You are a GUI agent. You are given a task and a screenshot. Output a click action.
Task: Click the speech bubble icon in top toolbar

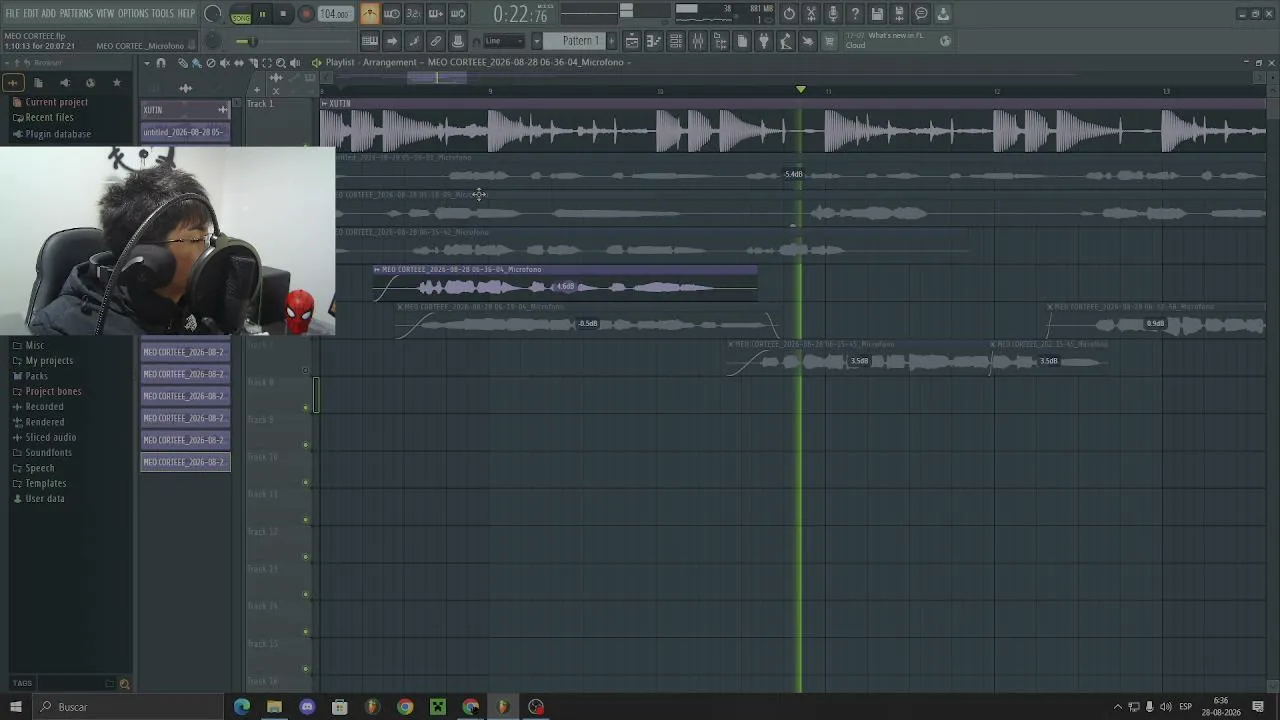point(921,14)
